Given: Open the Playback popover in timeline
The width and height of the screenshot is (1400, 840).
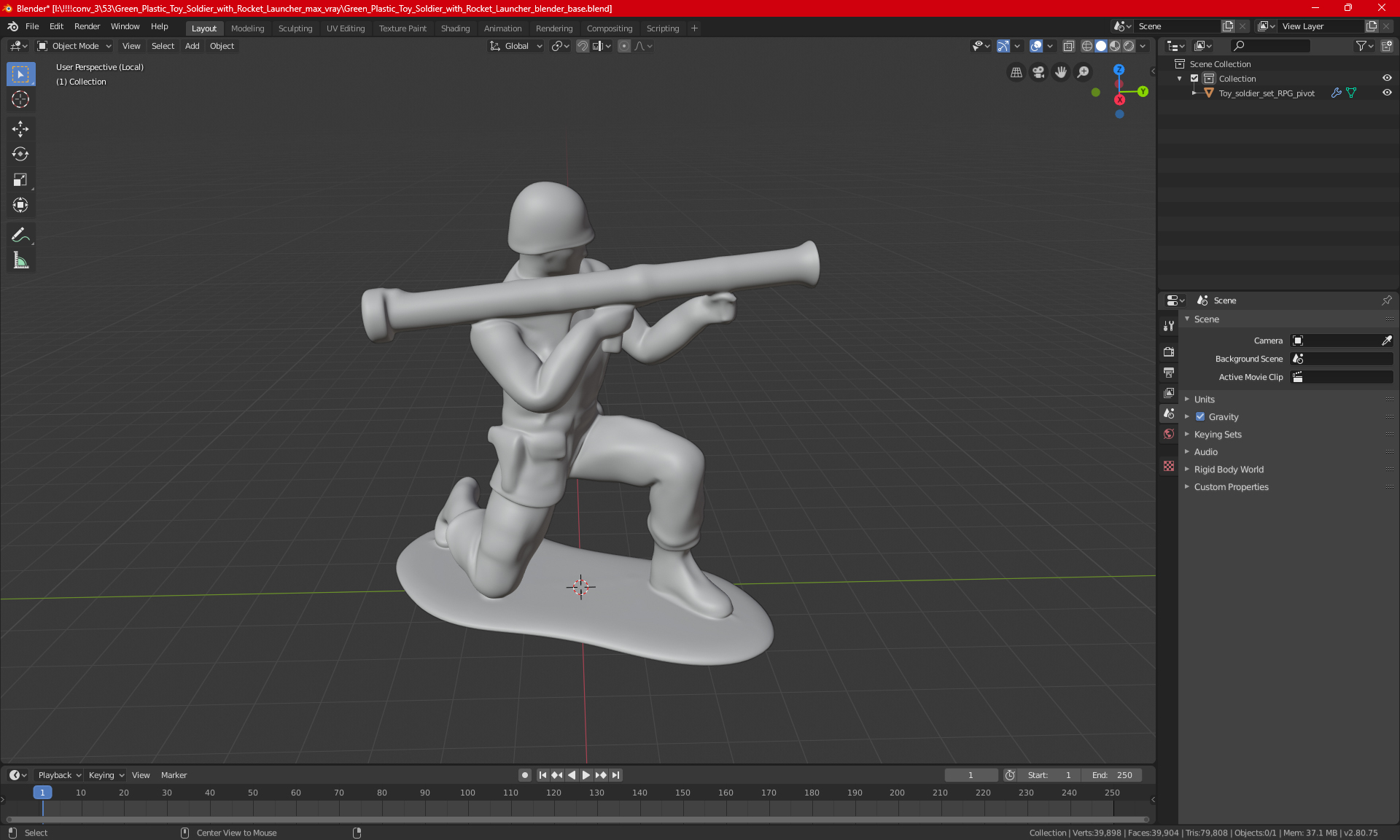Looking at the screenshot, I should (x=58, y=775).
